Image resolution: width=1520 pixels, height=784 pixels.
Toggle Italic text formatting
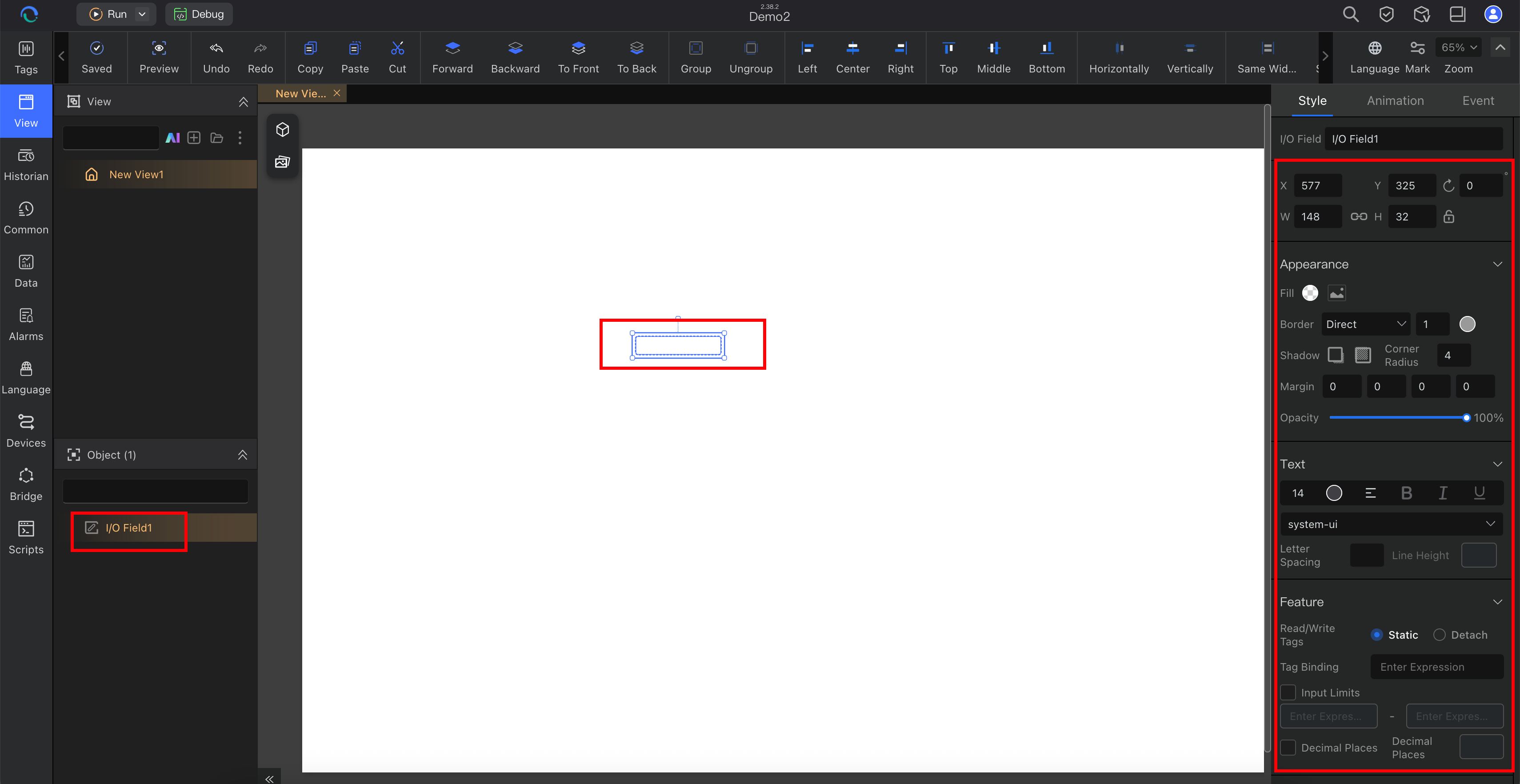[x=1443, y=493]
